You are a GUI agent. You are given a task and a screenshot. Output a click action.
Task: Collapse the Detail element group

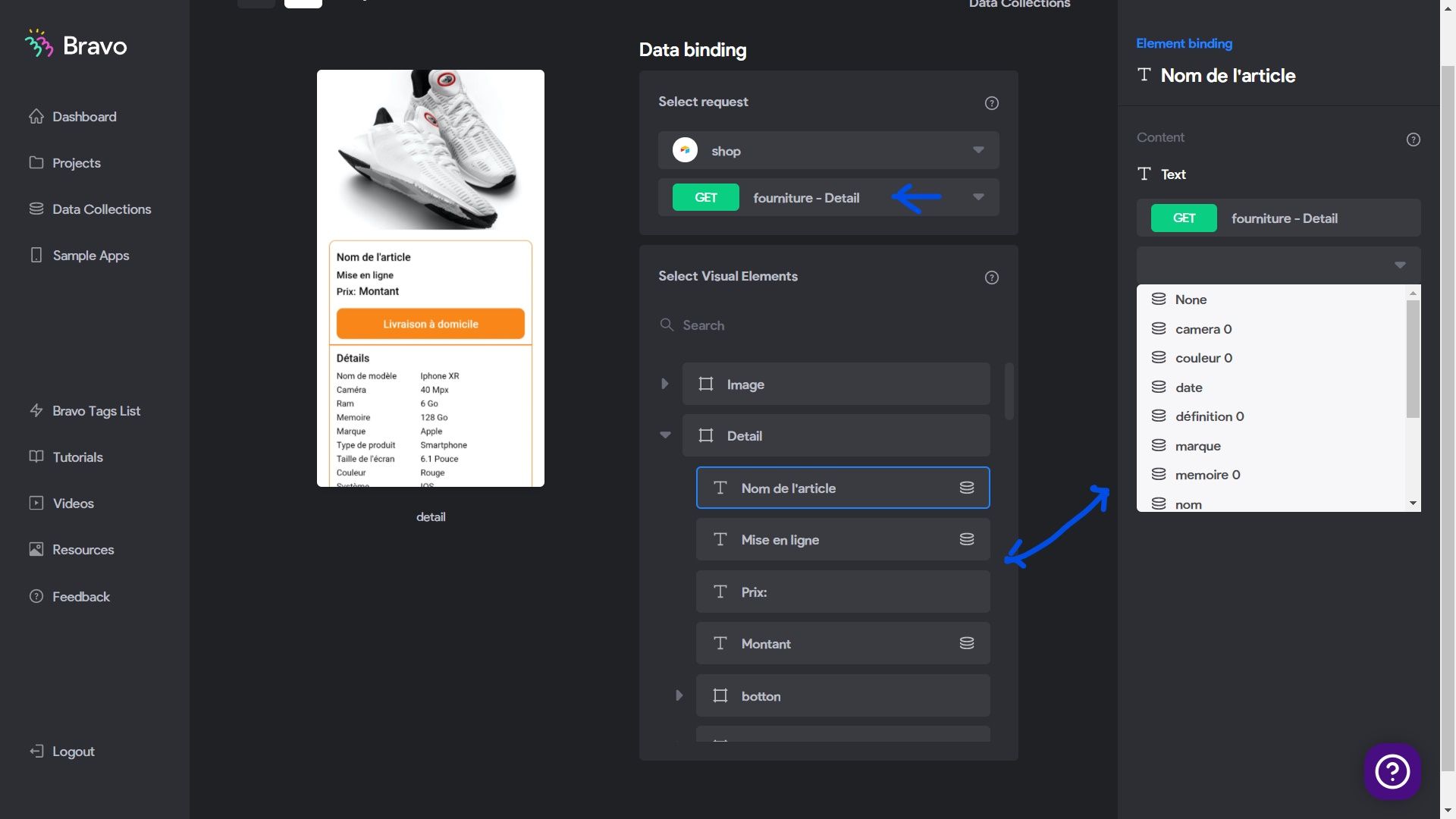[x=665, y=435]
